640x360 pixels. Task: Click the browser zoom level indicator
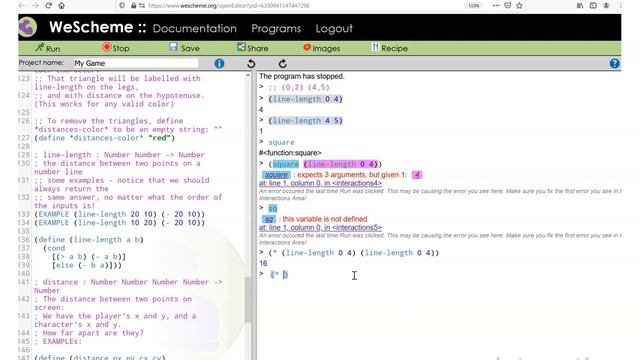(x=473, y=6)
